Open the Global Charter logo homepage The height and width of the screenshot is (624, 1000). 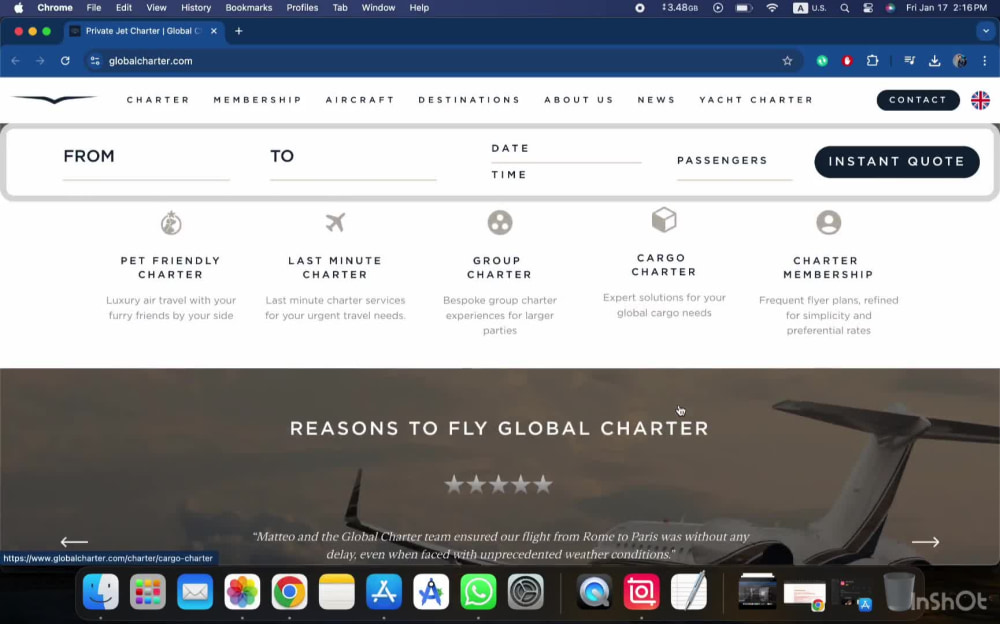tap(54, 100)
